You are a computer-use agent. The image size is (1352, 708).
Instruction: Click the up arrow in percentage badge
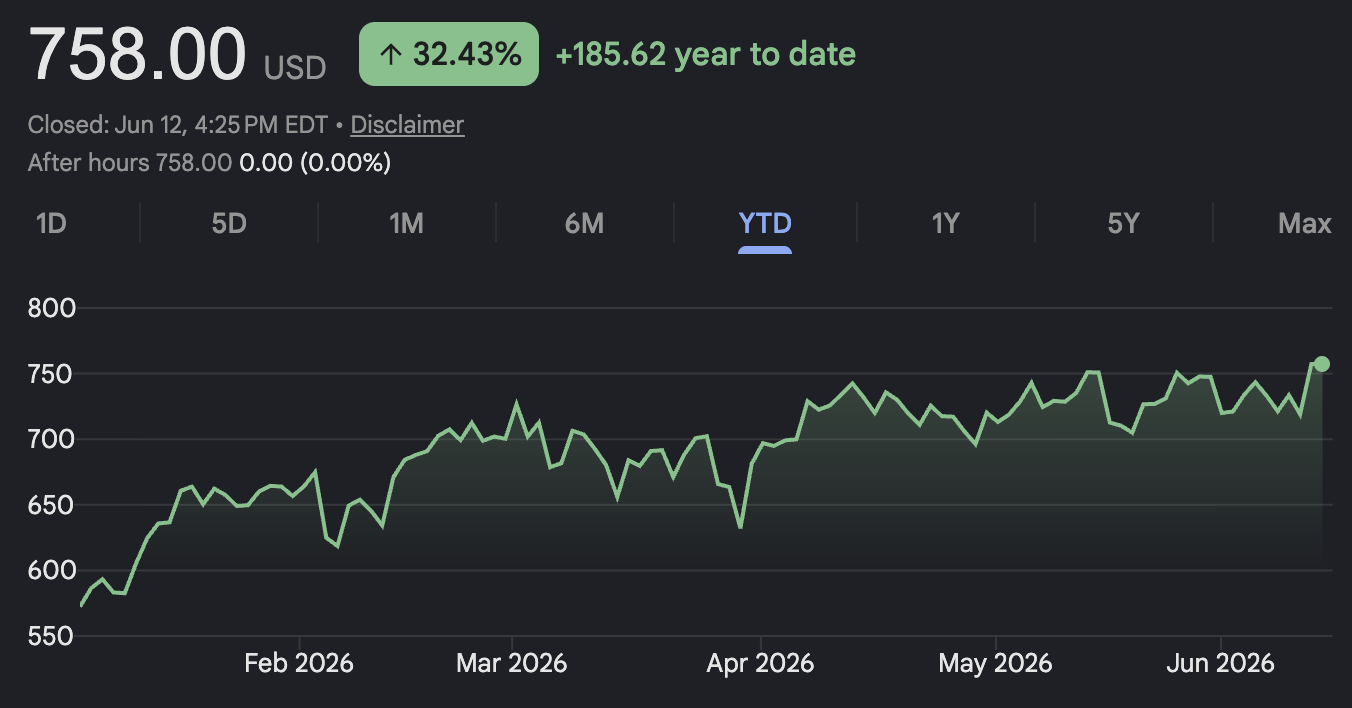[391, 54]
